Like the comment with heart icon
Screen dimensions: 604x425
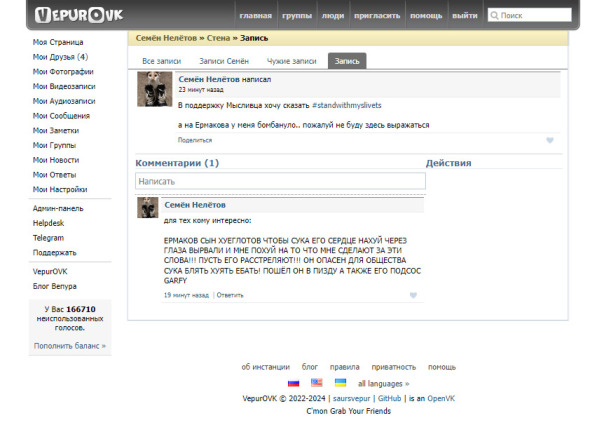coord(413,295)
